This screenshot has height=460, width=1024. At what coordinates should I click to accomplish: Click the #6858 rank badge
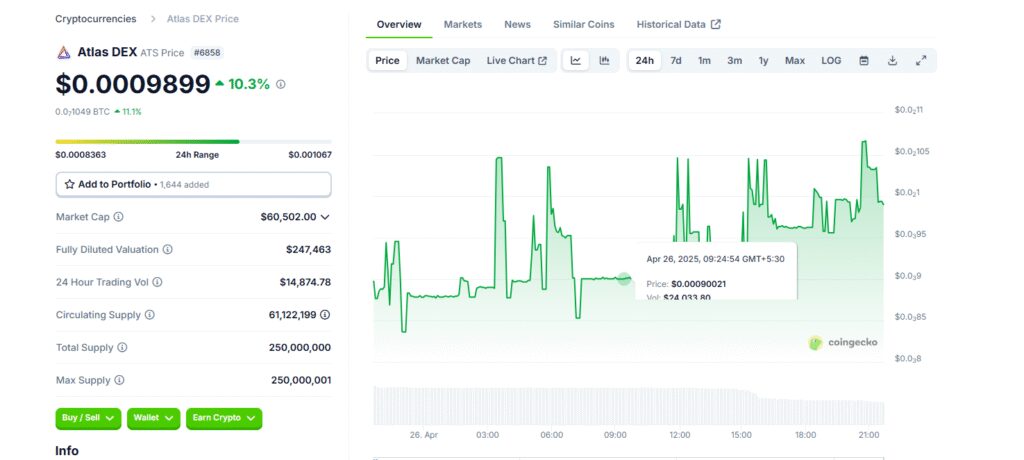208,53
